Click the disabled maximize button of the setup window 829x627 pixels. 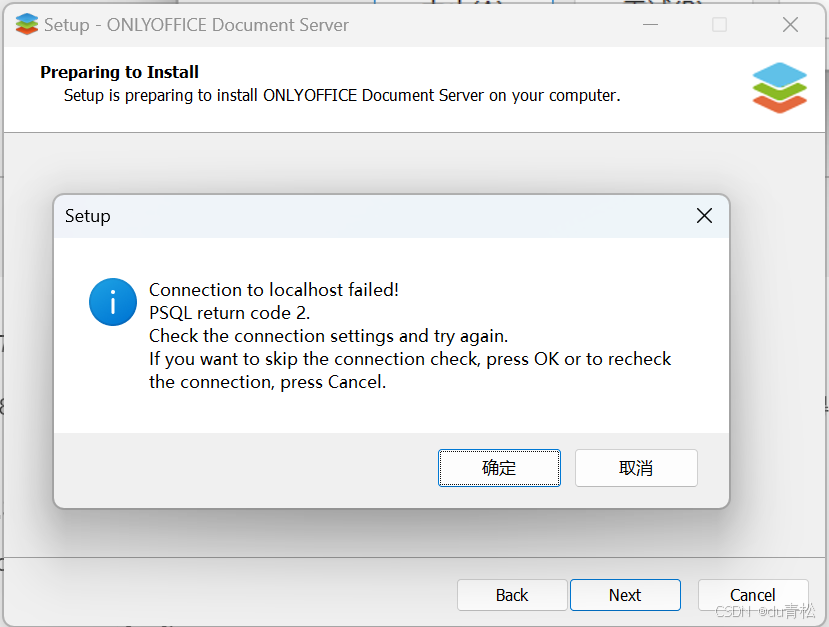[720, 24]
